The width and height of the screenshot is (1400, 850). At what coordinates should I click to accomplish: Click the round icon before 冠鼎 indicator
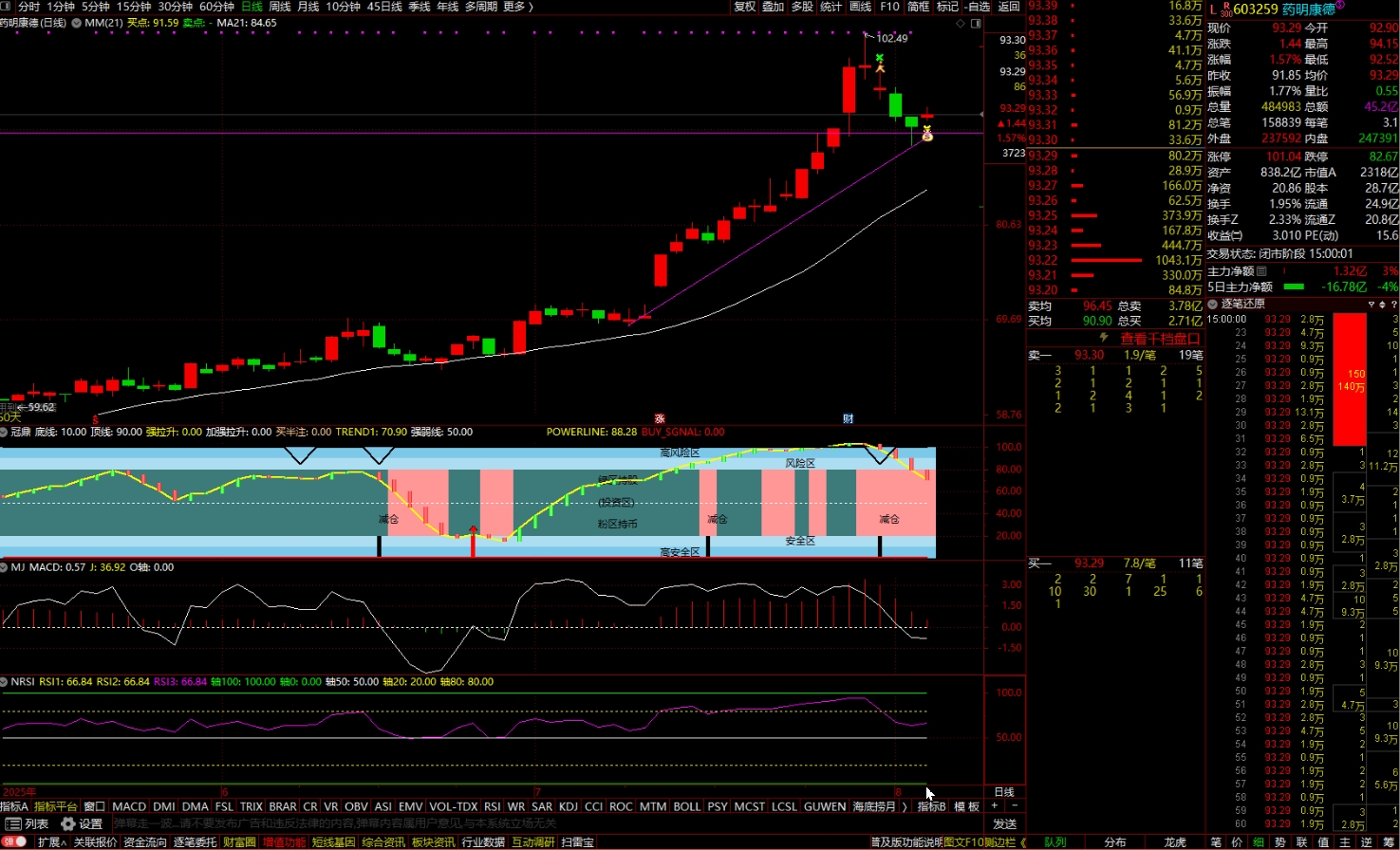4,432
